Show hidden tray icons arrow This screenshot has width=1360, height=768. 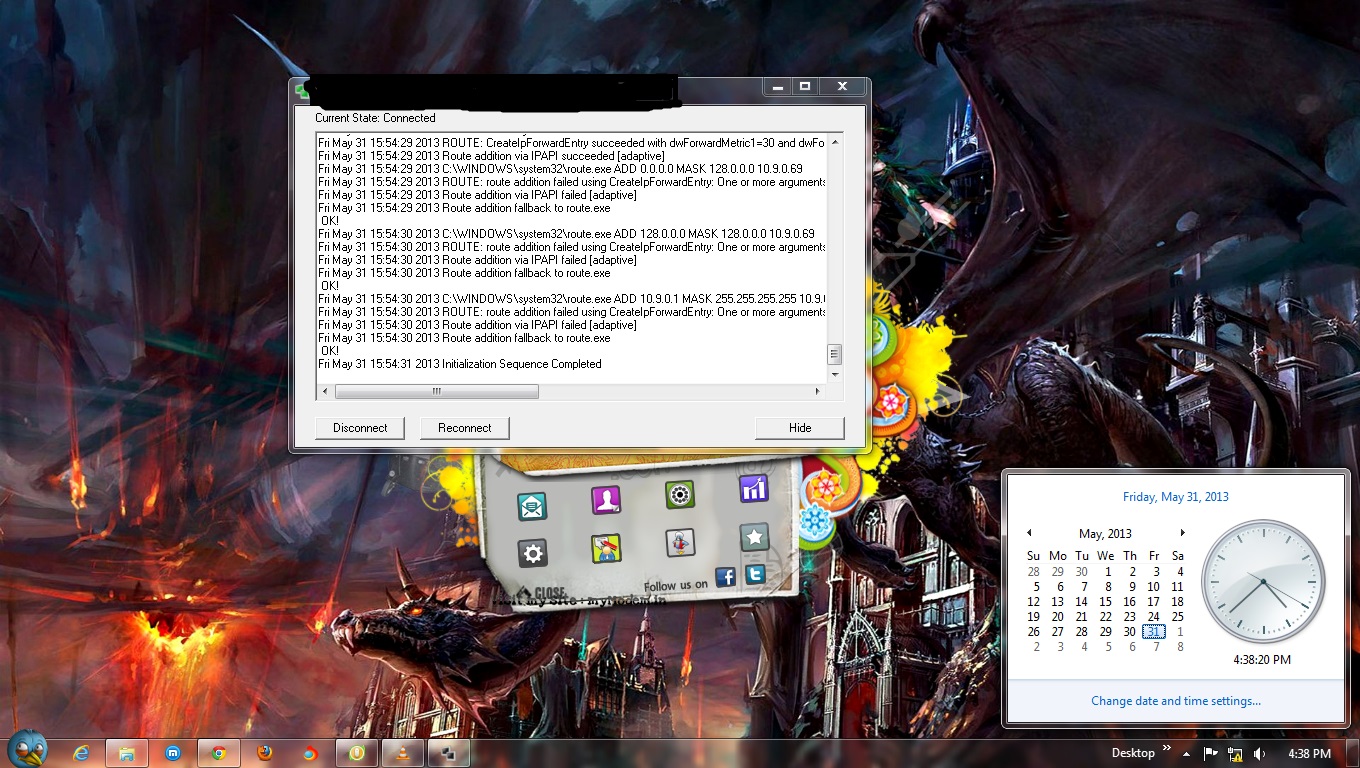[1187, 754]
